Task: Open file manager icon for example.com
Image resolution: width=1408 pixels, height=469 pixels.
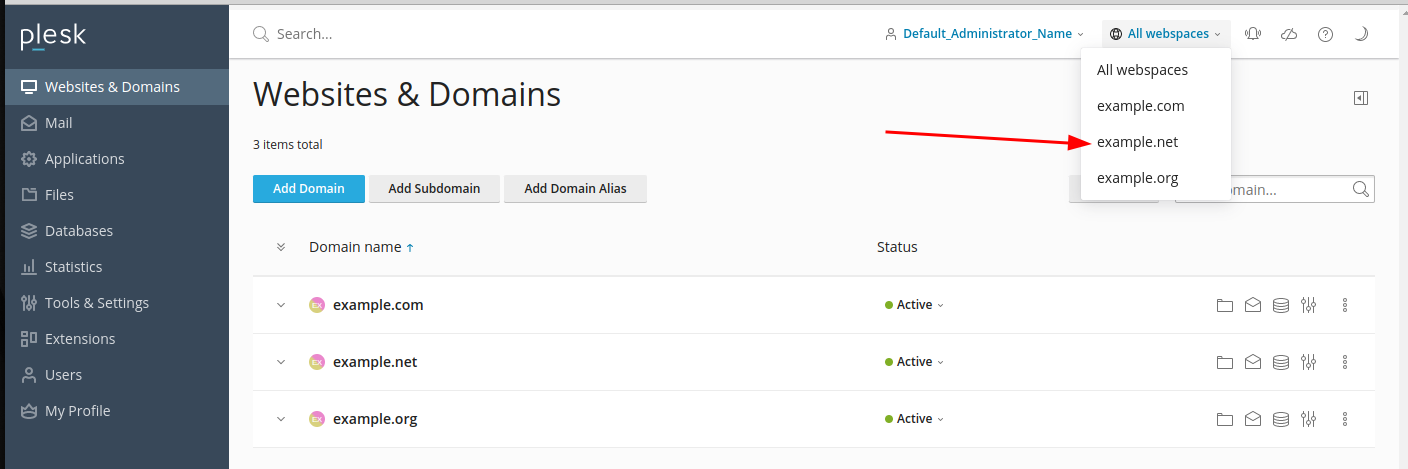Action: click(x=1224, y=306)
